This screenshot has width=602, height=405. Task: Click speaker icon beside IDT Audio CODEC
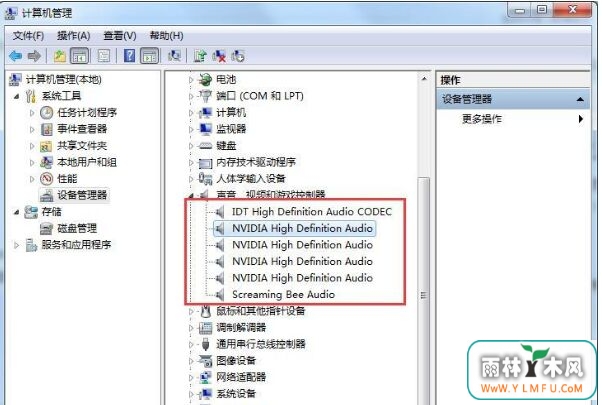[x=220, y=212]
